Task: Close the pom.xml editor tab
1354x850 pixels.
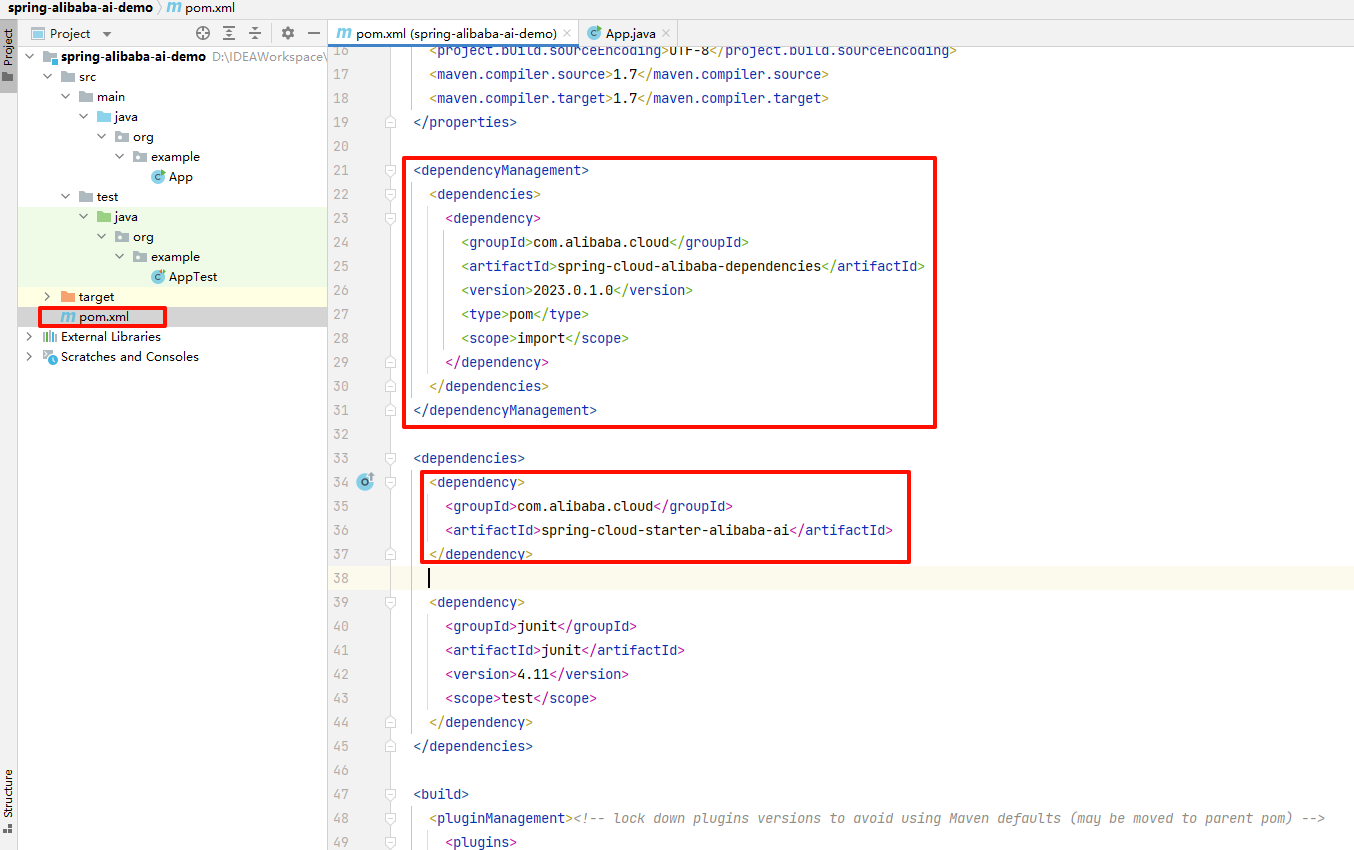Action: click(x=568, y=34)
